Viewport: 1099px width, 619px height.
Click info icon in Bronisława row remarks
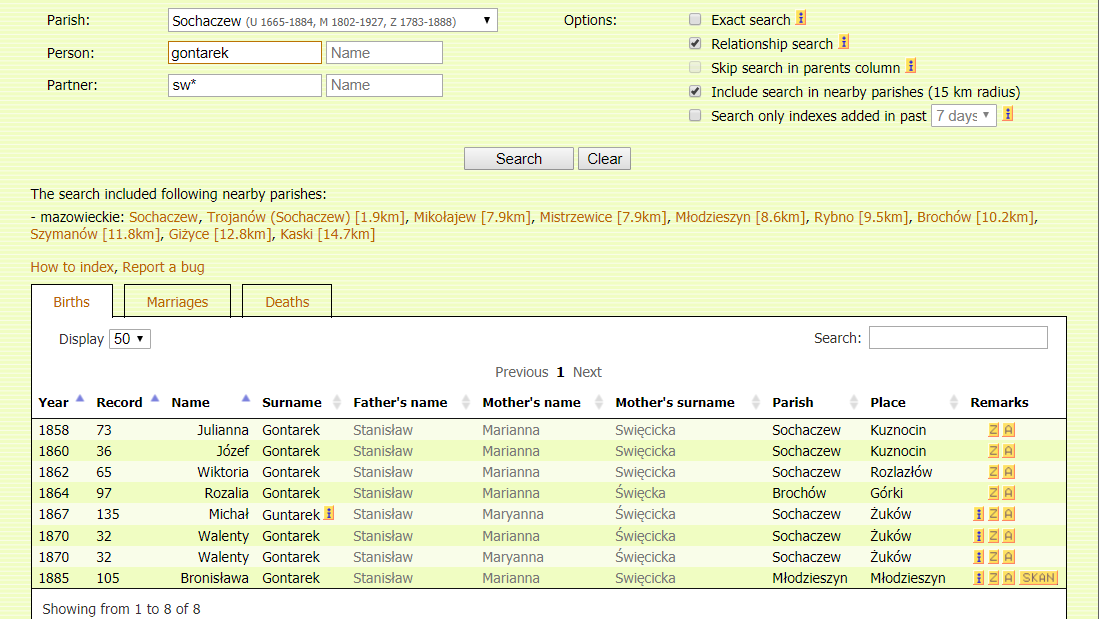(979, 578)
